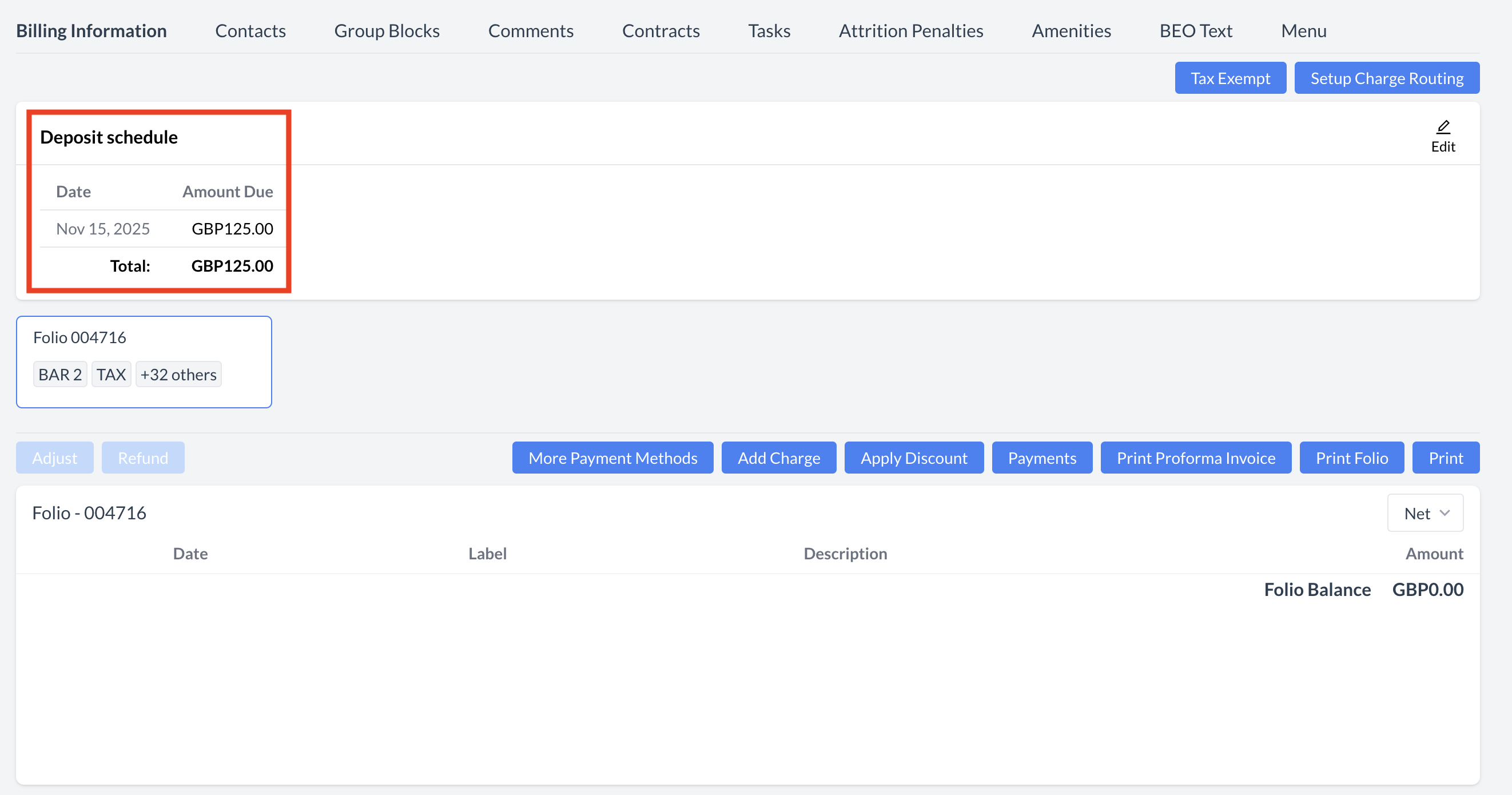Click the Add Charge button

click(778, 458)
